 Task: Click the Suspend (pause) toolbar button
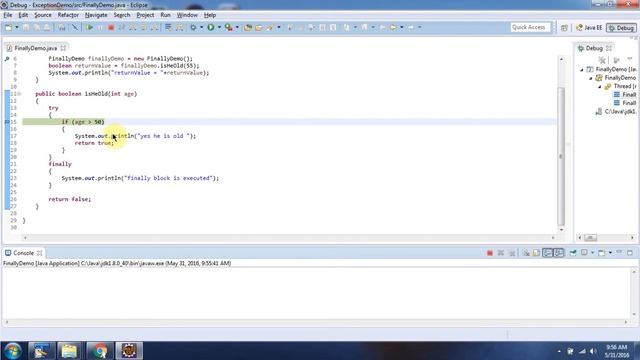100,27
